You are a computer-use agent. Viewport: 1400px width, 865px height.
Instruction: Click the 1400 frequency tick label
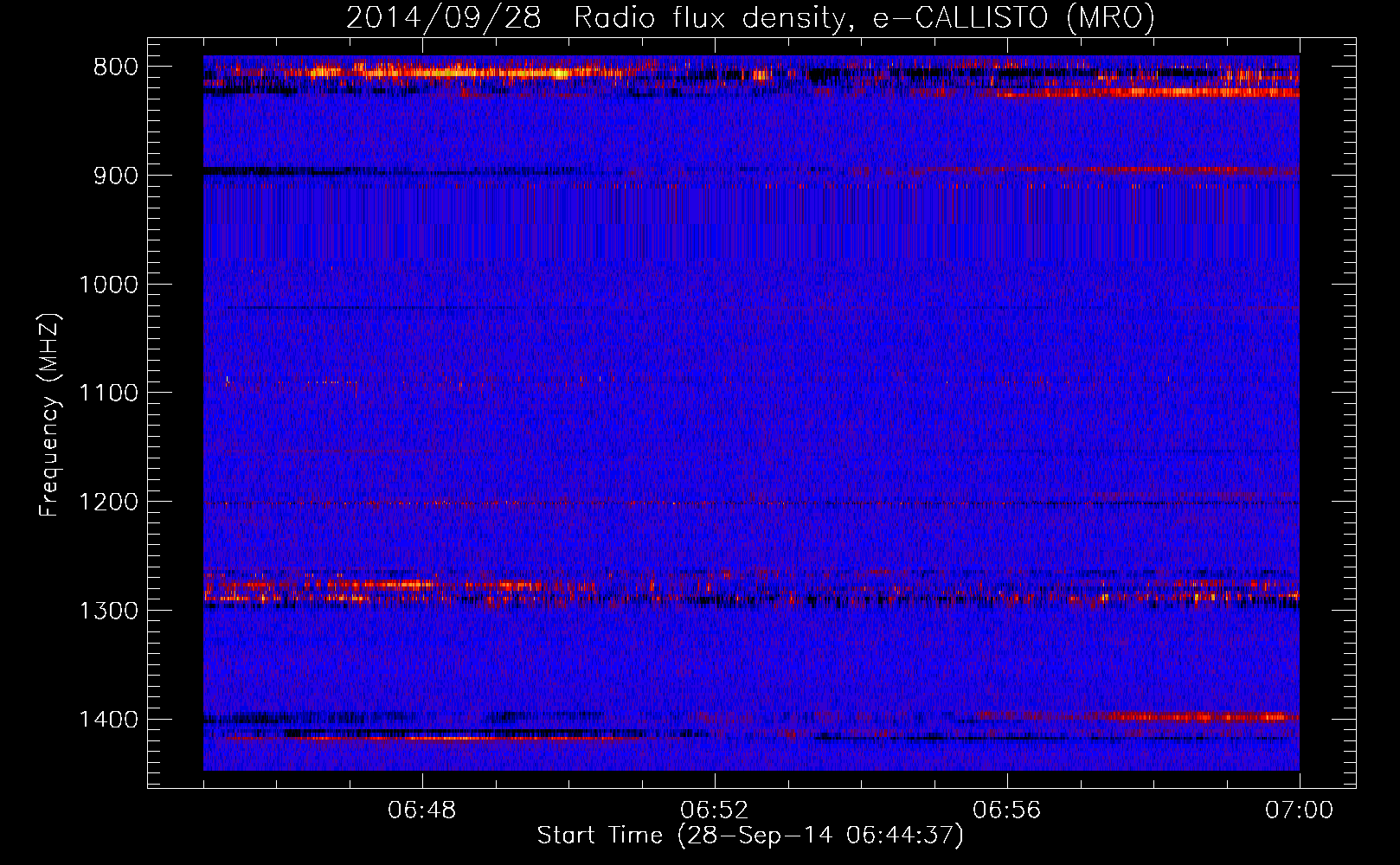tap(108, 720)
